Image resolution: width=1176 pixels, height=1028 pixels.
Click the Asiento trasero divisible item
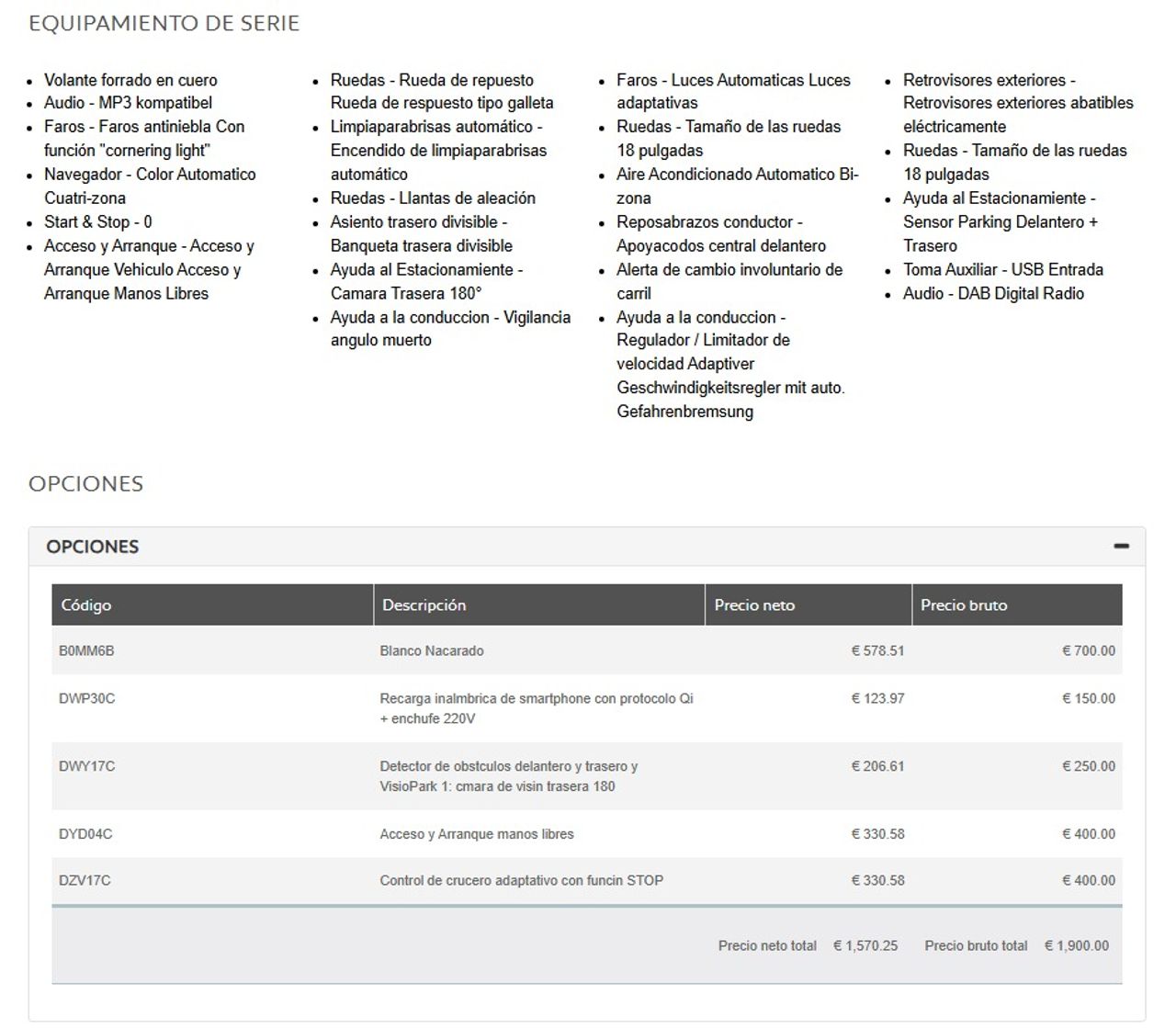pyautogui.click(x=422, y=233)
